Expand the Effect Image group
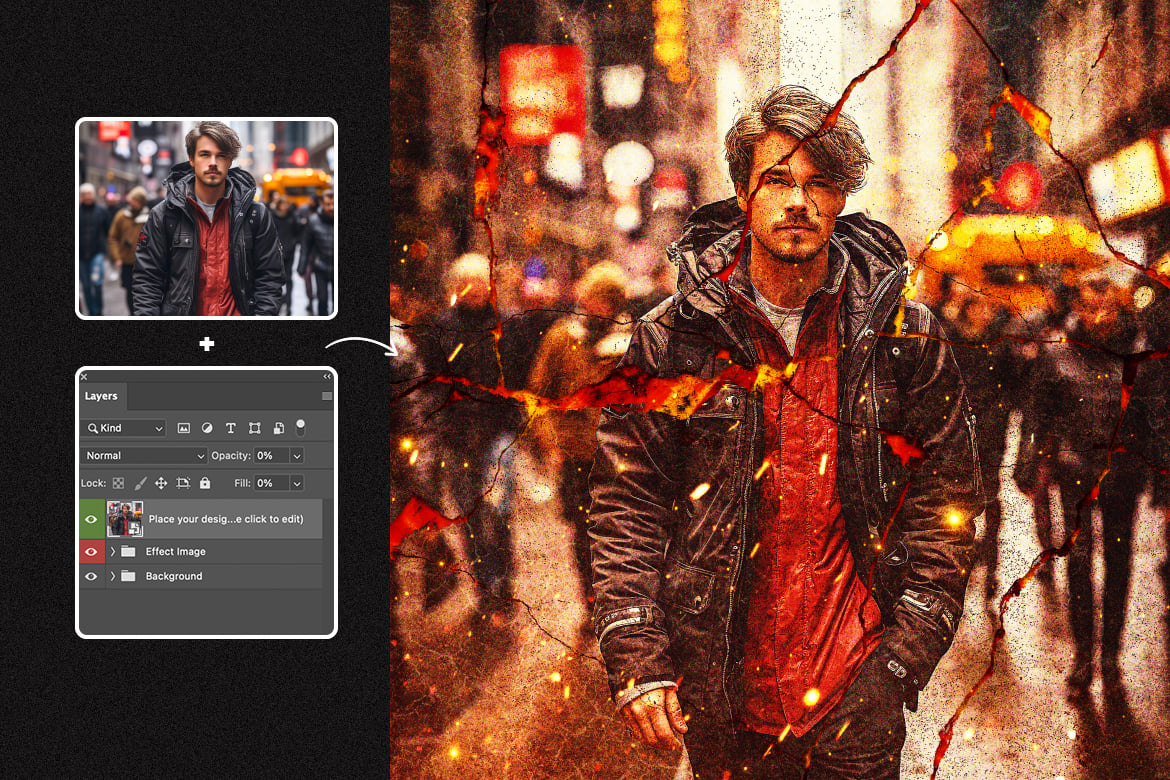1170x780 pixels. [x=113, y=552]
